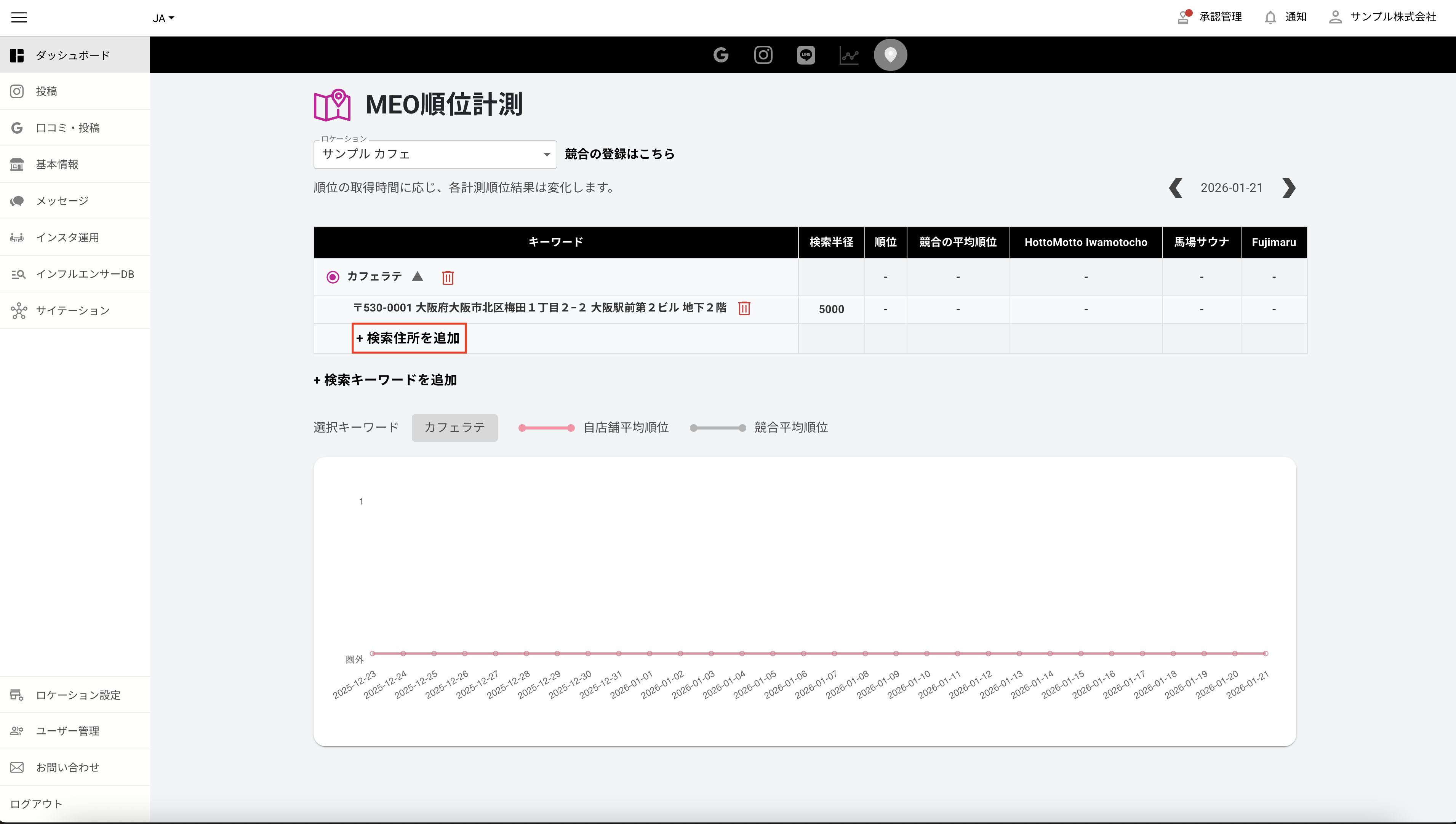Click the サイテーション network icon

pos(18,311)
